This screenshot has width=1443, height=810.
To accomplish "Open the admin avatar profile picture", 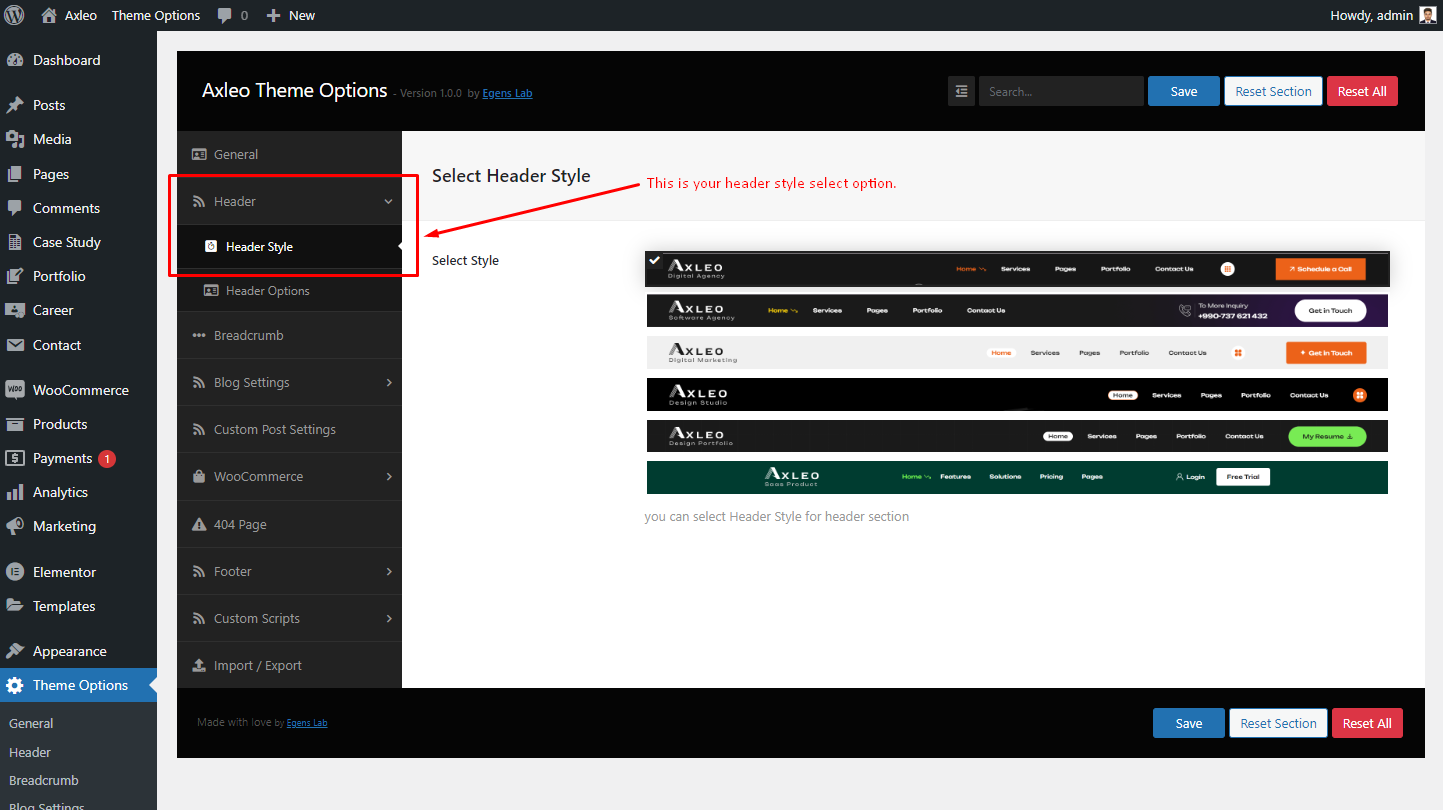I will point(1427,15).
